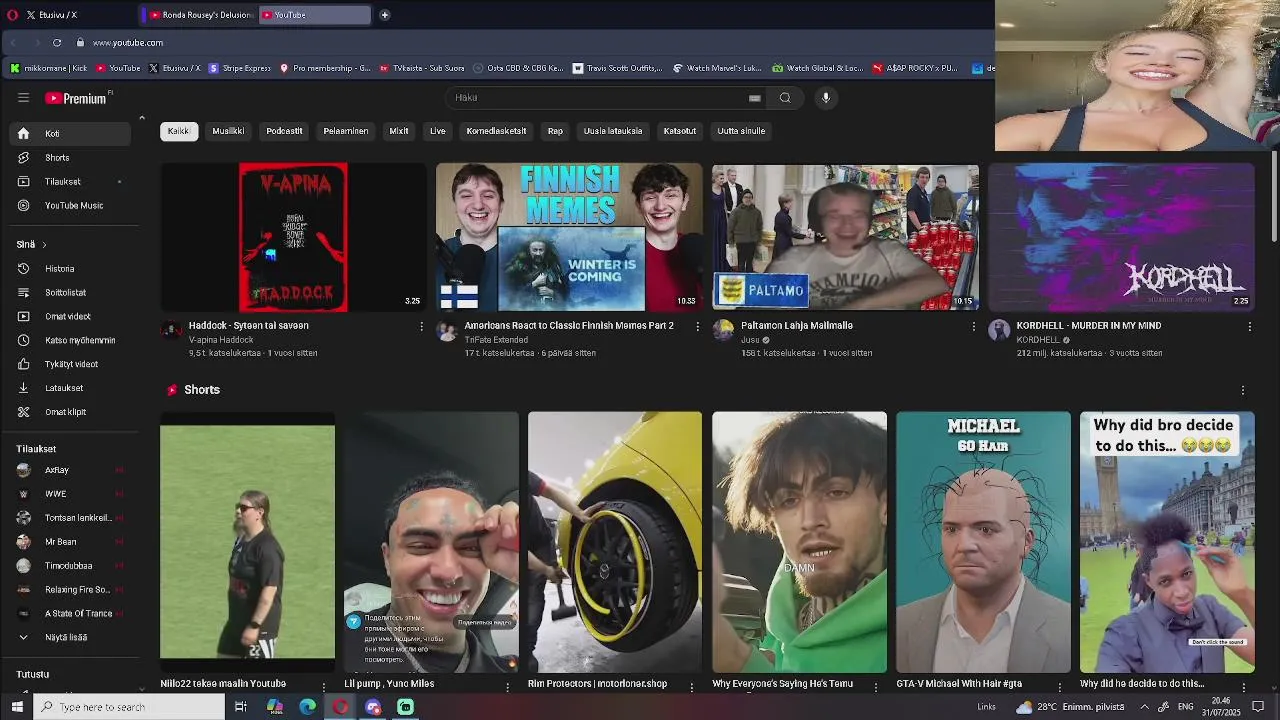Select the Rap filter chip
The width and height of the screenshot is (1280, 720).
(555, 131)
